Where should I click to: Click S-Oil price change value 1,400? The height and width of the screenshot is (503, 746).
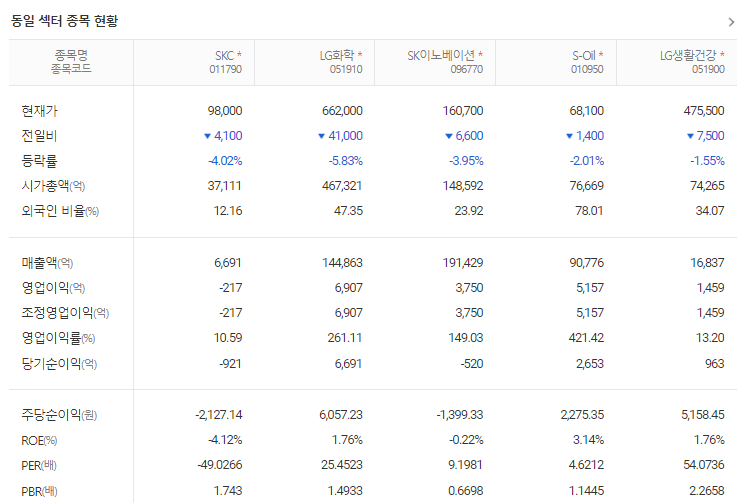pos(590,136)
